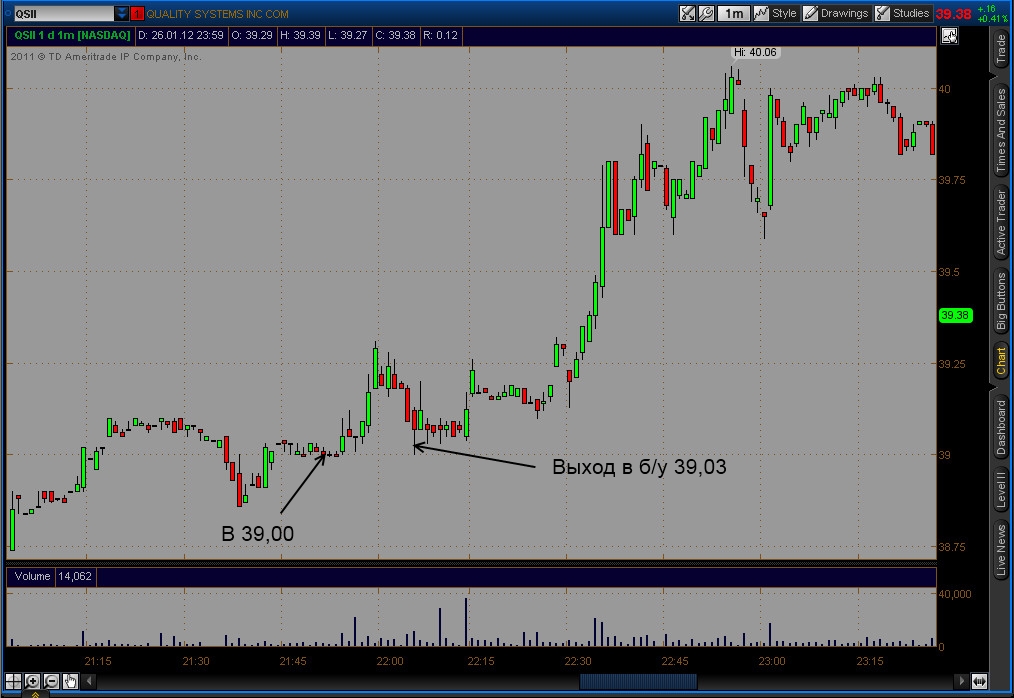
Task: Click the Hi: 40.06 price marker
Action: 755,52
